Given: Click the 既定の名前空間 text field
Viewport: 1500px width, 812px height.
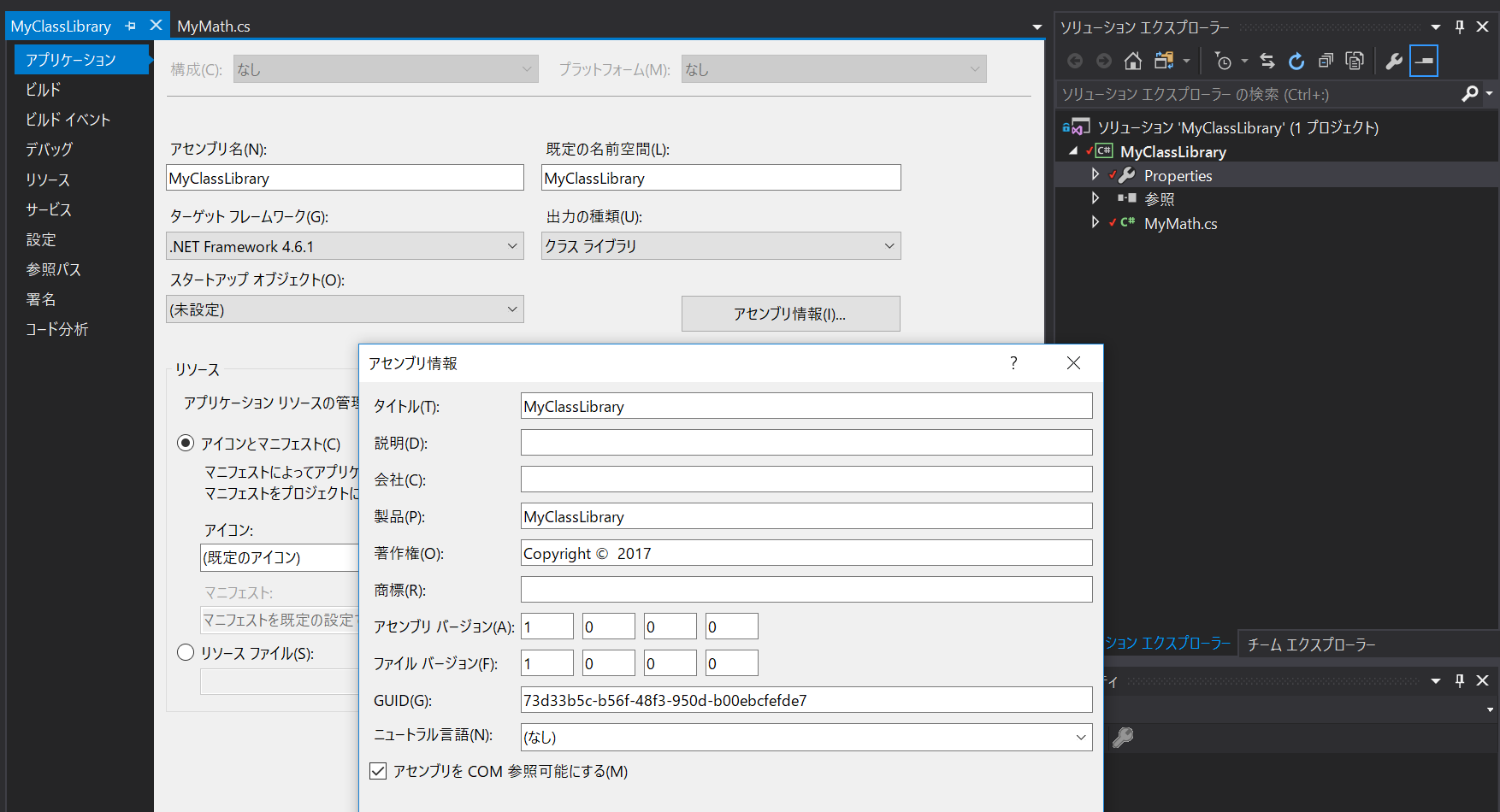Looking at the screenshot, I should (721, 178).
